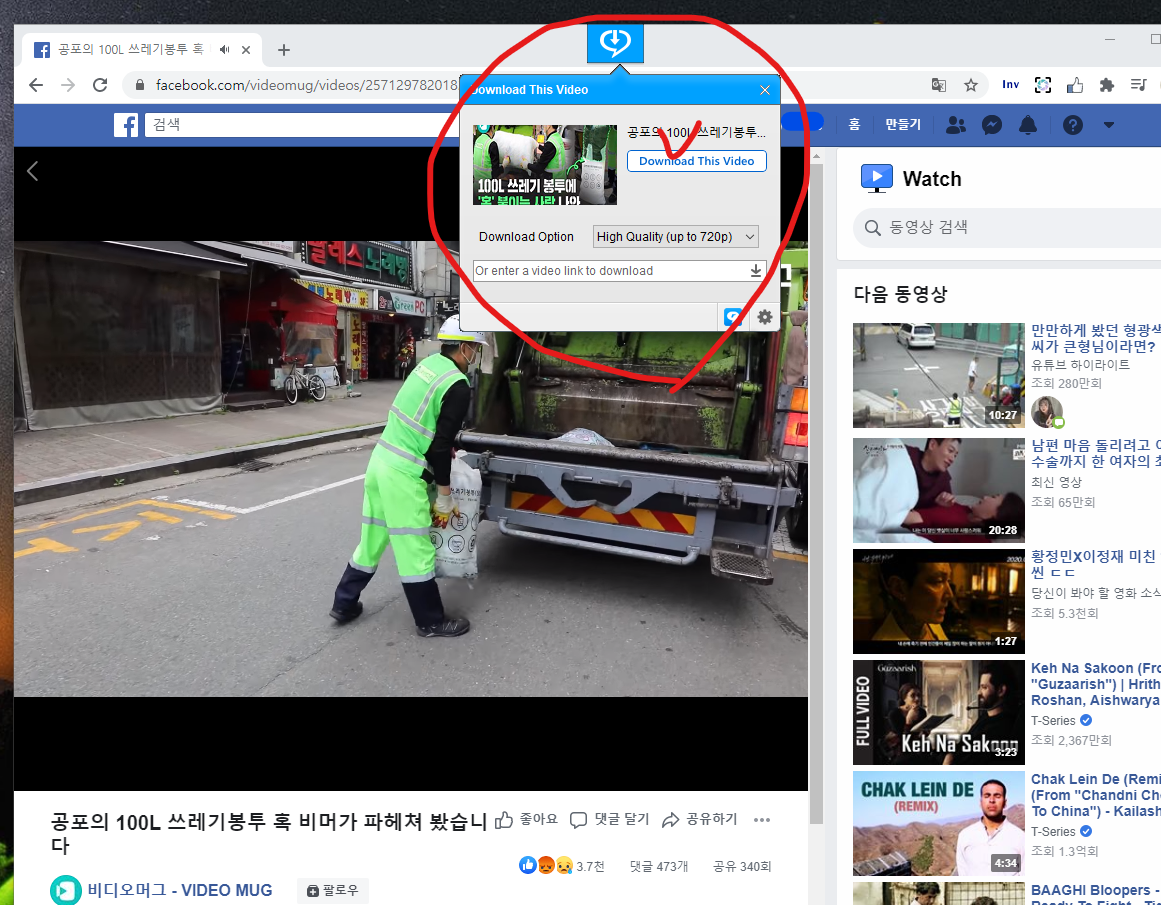Click the 비디오머그 page avatar
The height and width of the screenshot is (905, 1161).
(x=65, y=890)
